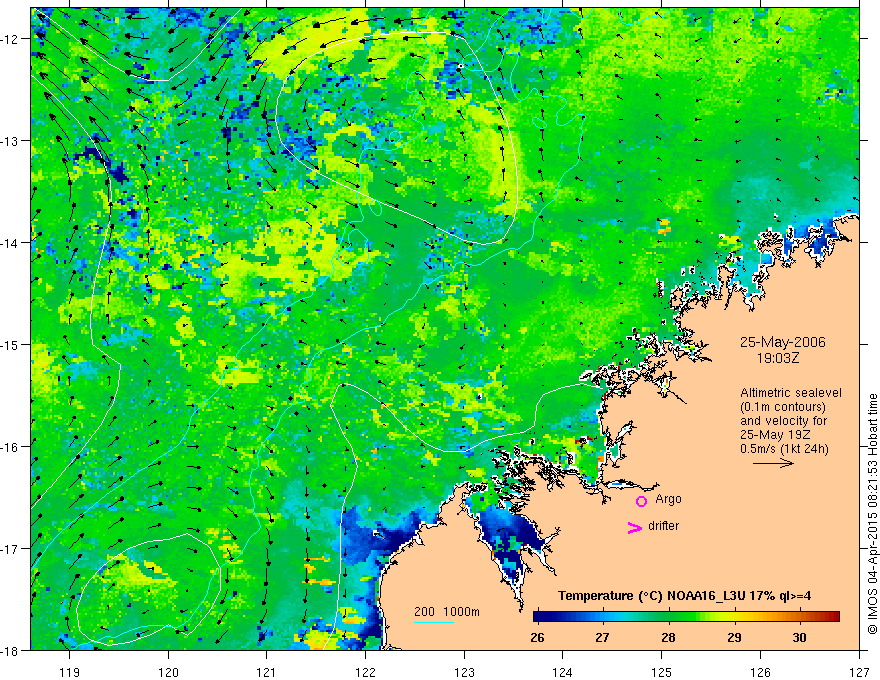Click the latitude axis label '-17'
Image resolution: width=880 pixels, height=680 pixels.
[10, 548]
